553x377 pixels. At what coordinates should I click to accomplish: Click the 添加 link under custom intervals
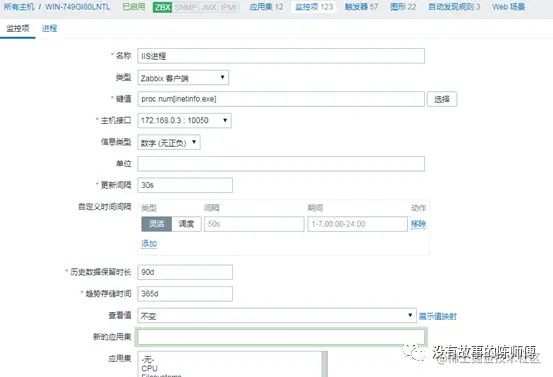tap(149, 244)
